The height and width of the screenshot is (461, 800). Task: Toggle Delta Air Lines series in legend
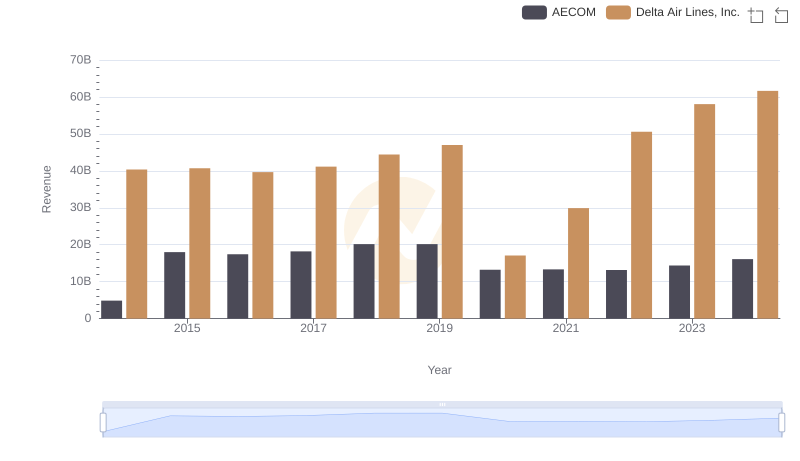click(673, 12)
